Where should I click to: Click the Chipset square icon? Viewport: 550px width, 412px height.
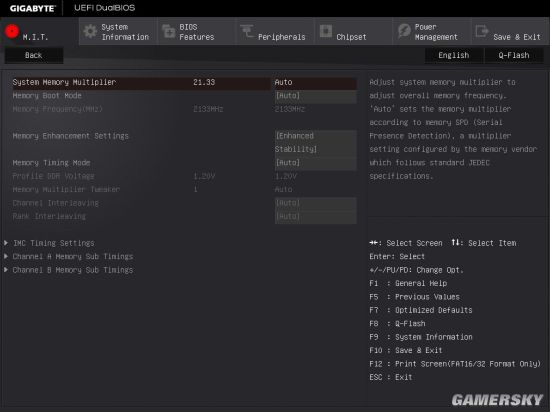click(x=326, y=31)
